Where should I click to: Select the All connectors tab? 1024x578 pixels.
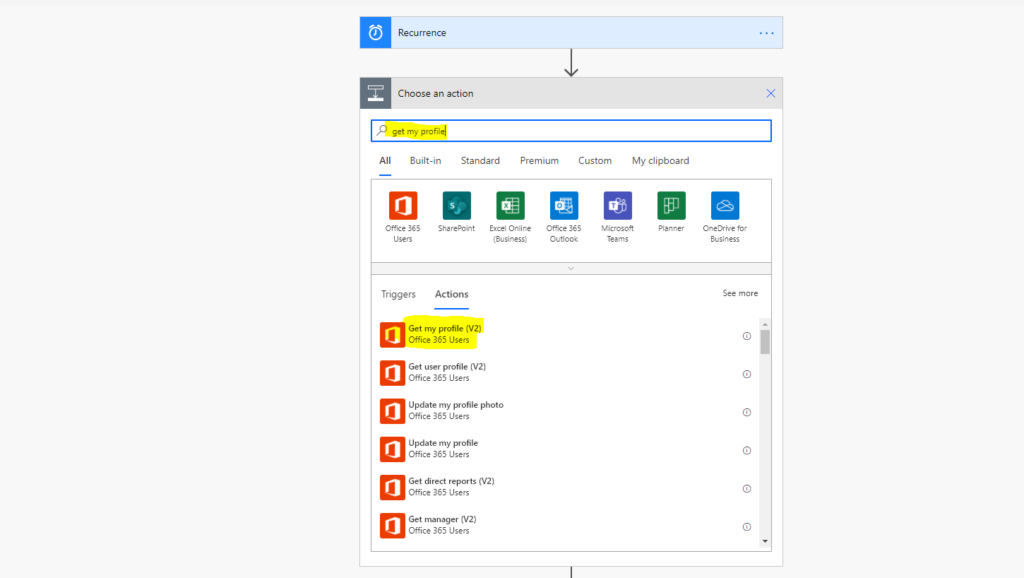(385, 161)
